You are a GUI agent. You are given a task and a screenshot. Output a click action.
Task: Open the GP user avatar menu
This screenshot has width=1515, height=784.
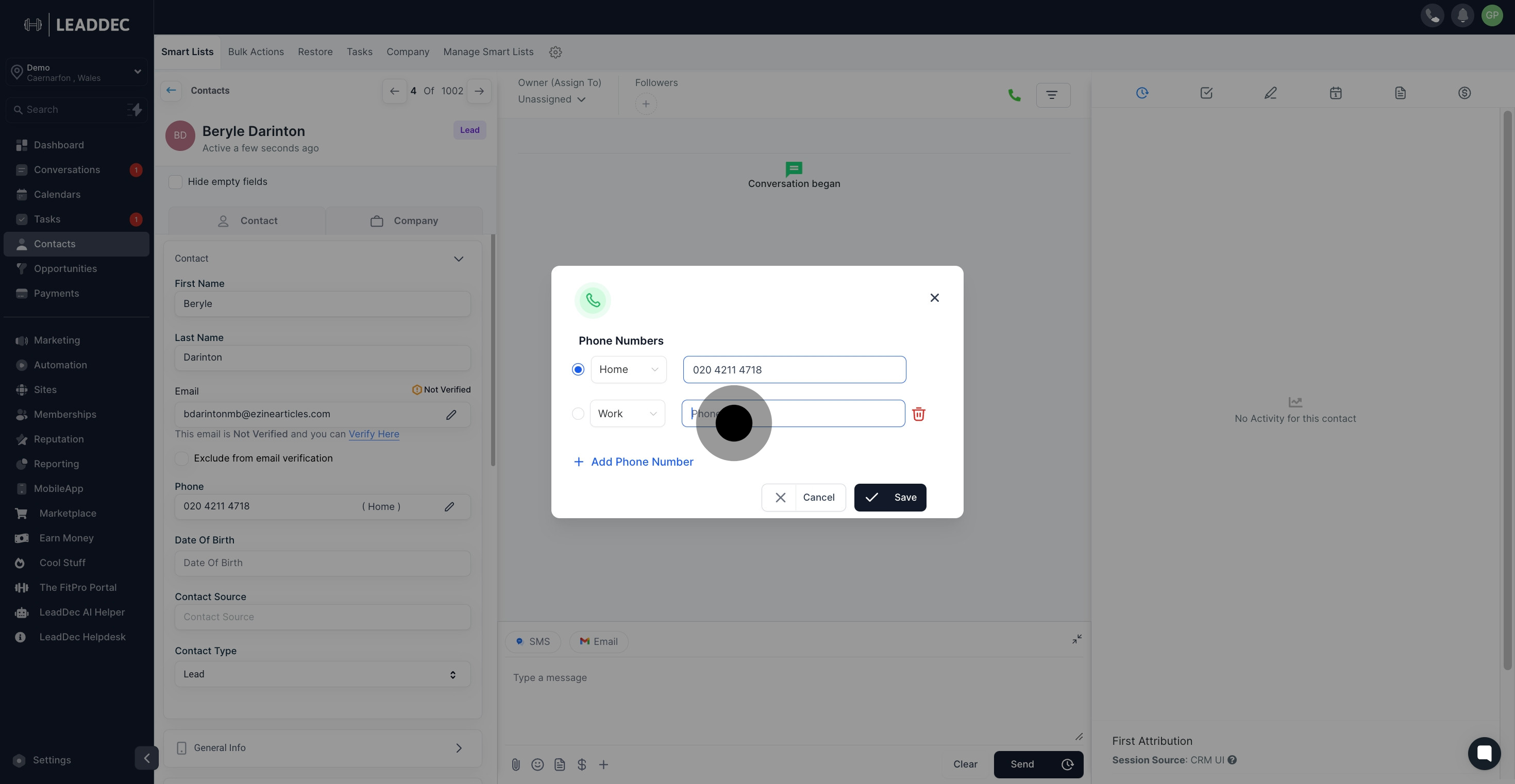pyautogui.click(x=1492, y=15)
